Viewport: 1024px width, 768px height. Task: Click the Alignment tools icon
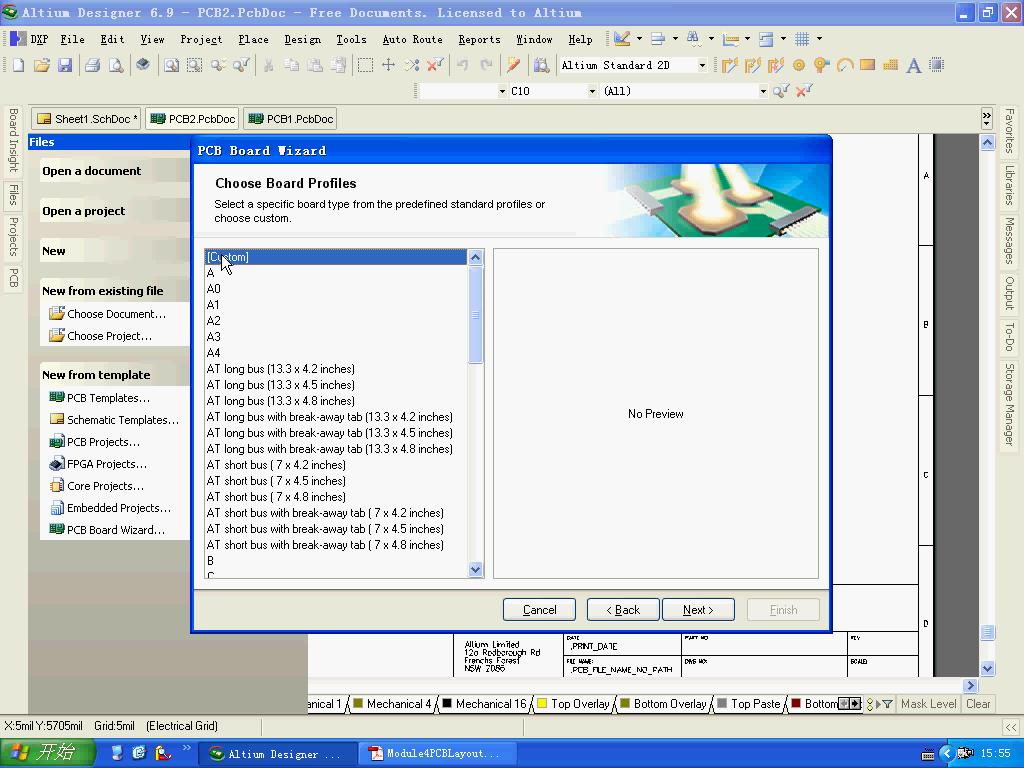(x=658, y=39)
